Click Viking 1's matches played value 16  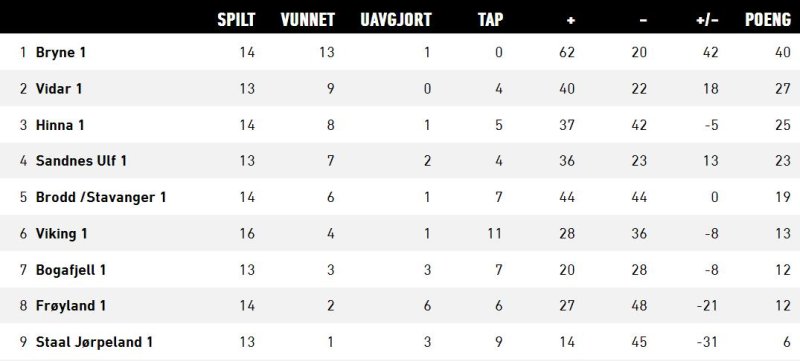[247, 234]
